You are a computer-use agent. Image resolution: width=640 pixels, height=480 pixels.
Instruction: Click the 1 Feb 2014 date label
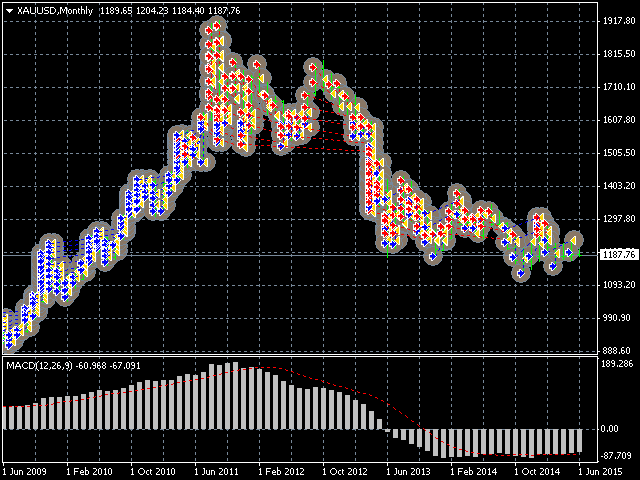click(474, 472)
